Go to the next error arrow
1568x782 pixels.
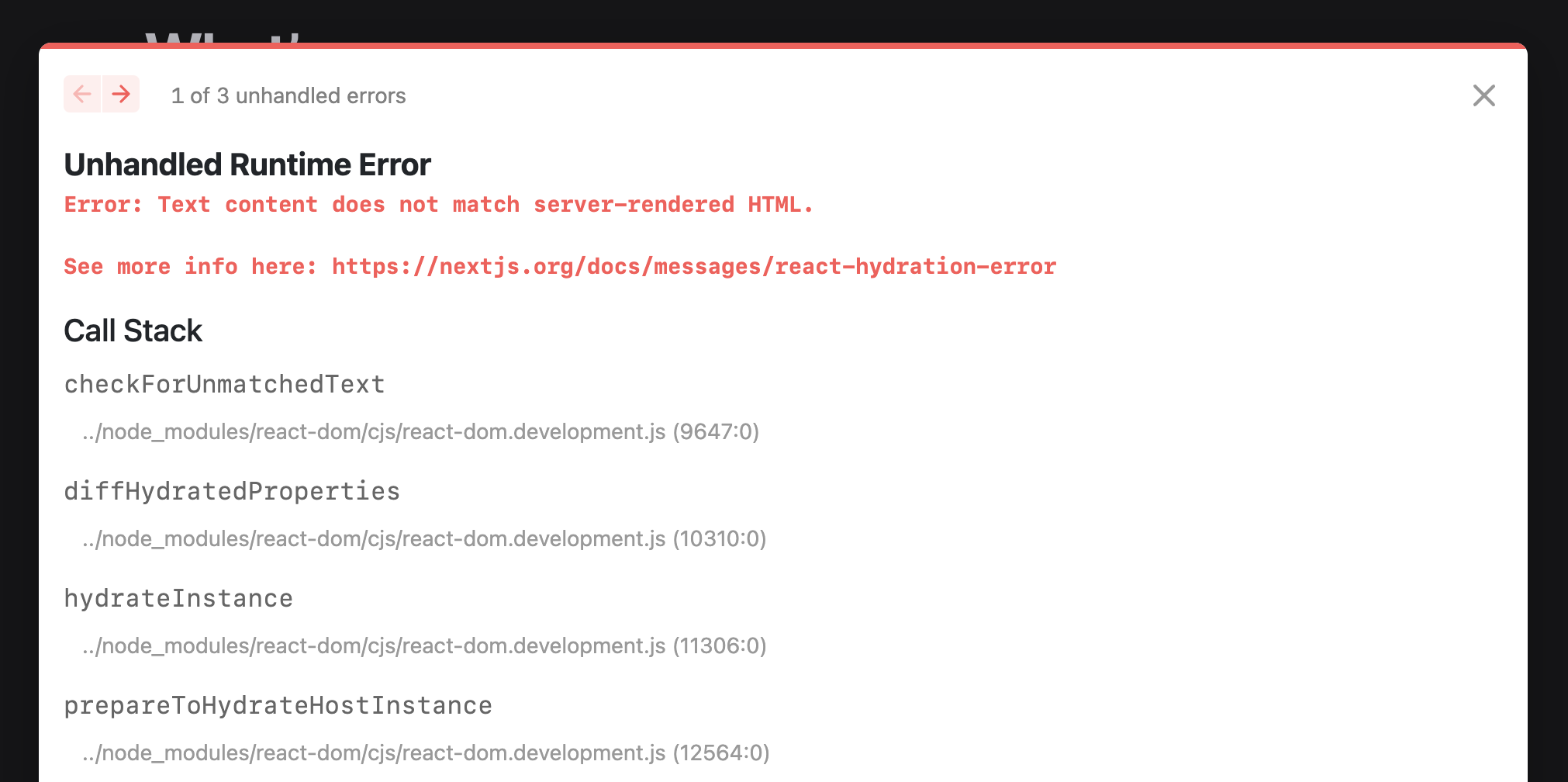click(121, 94)
